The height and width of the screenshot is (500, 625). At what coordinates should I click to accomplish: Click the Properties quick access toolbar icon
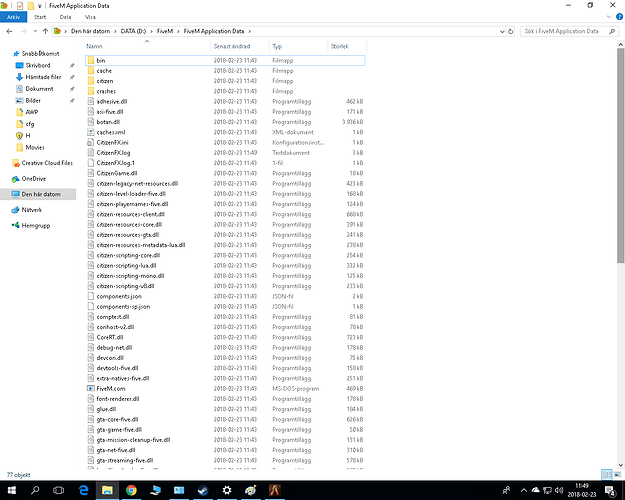(x=20, y=6)
